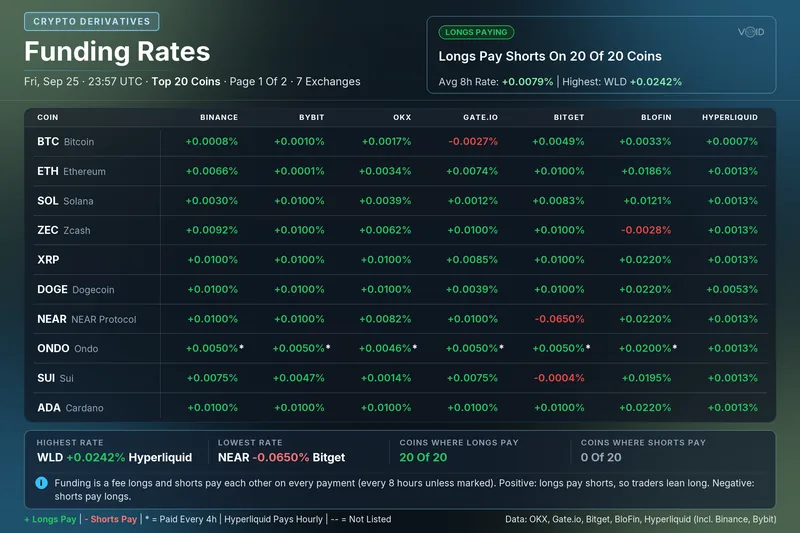Select the BTC Bitcoin row label

coord(65,141)
